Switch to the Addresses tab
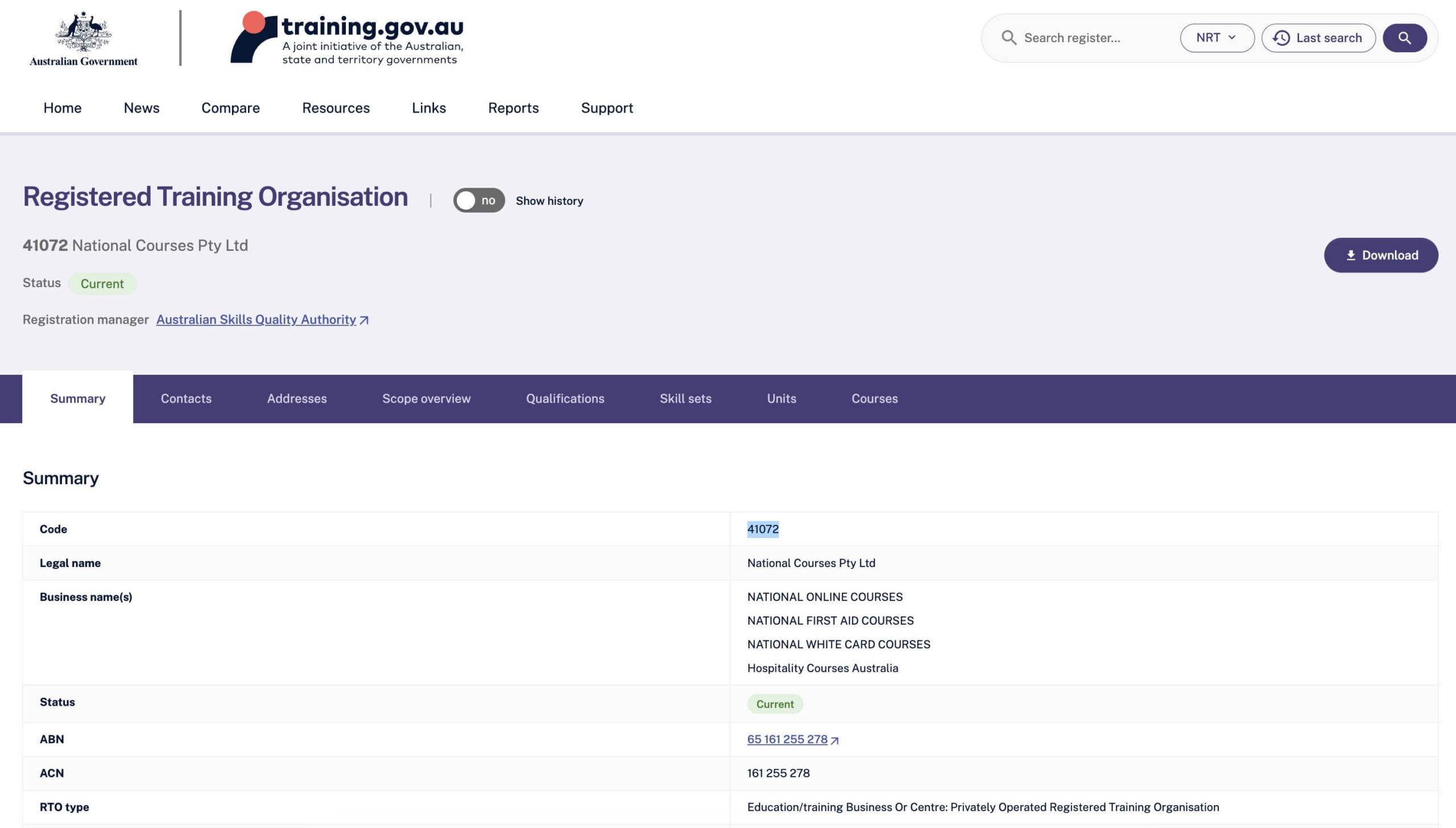This screenshot has height=828, width=1456. [297, 399]
